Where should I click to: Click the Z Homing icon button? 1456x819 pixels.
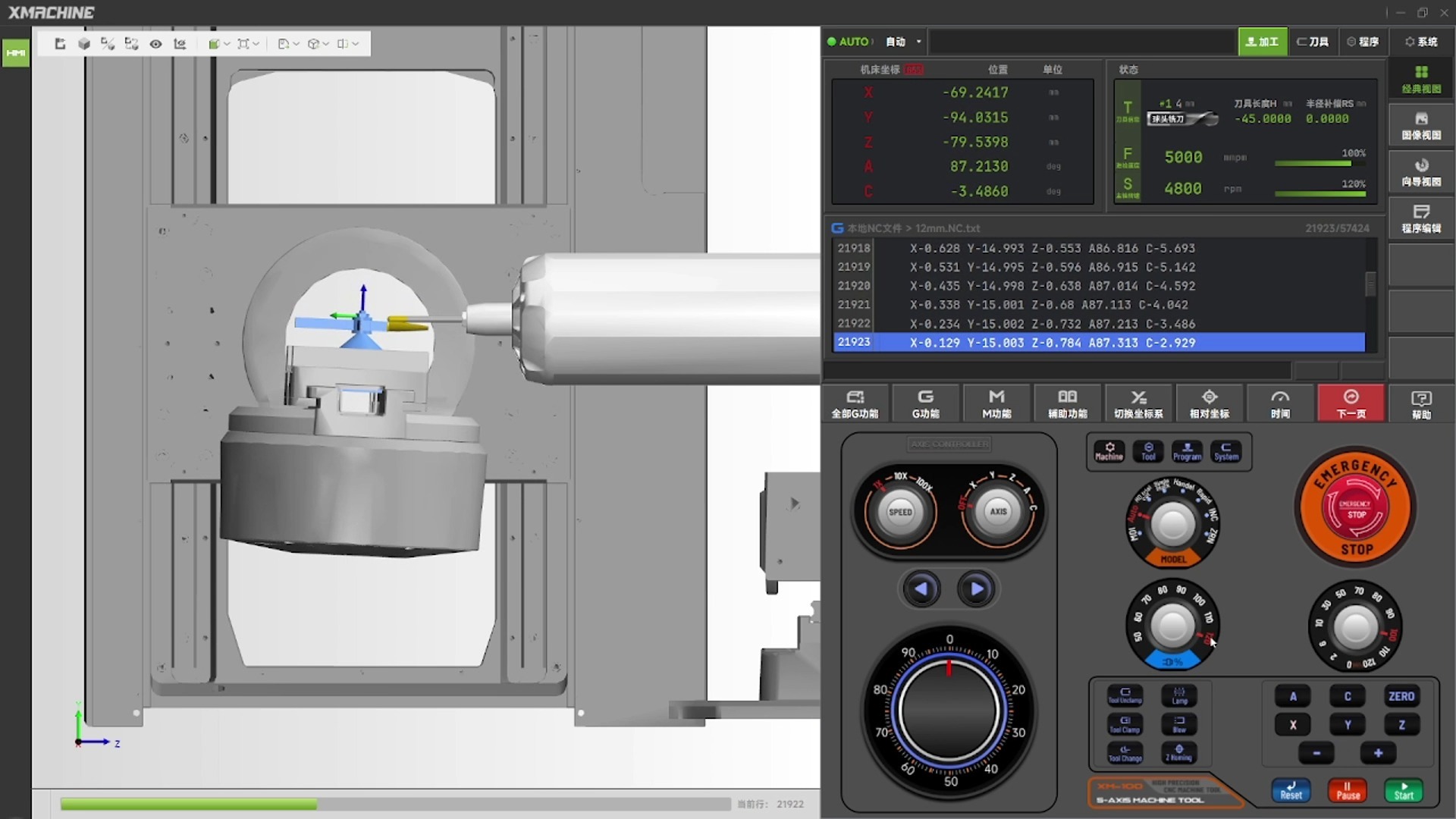pyautogui.click(x=1179, y=752)
